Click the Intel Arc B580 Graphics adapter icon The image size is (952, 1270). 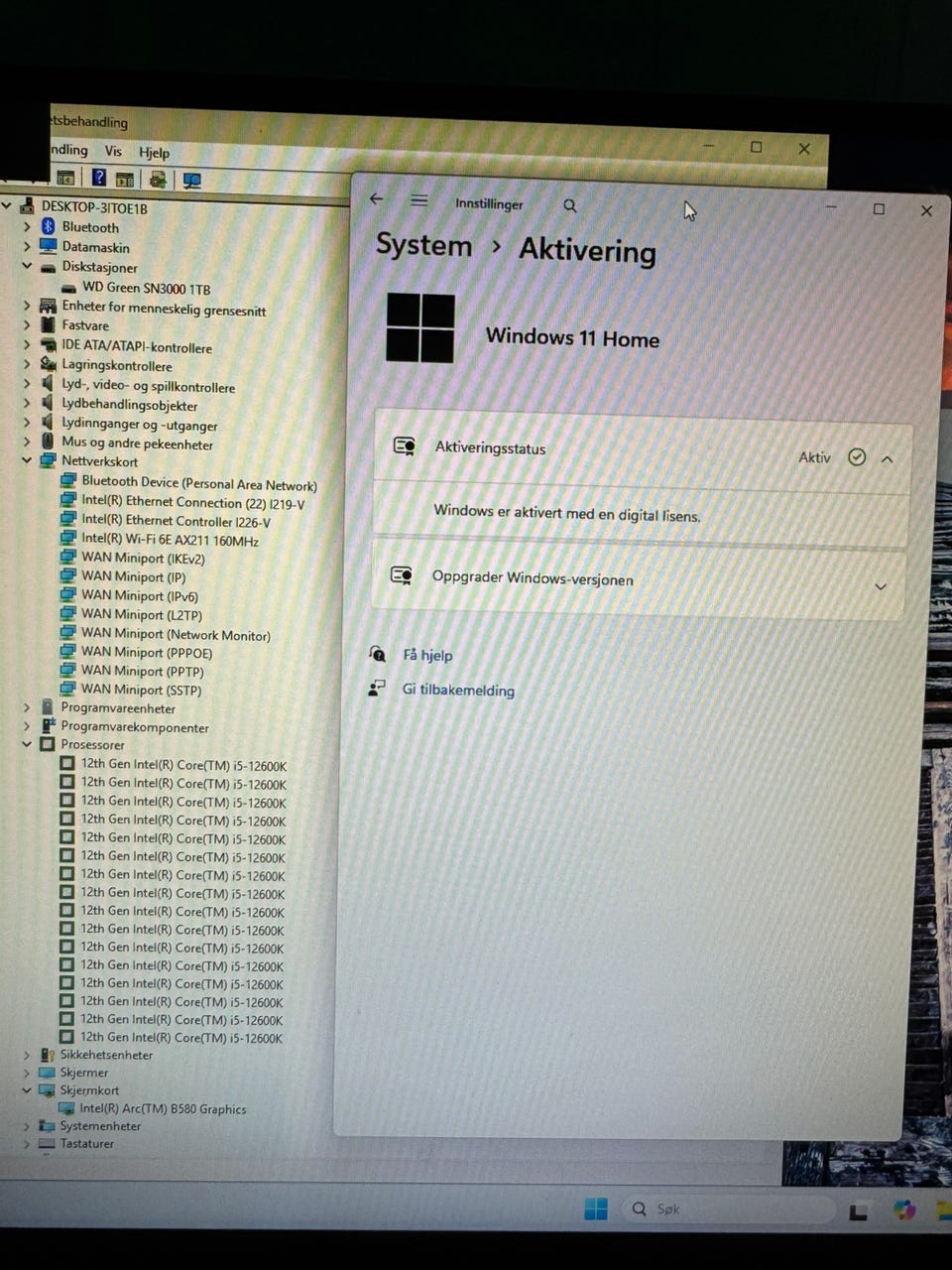66,1108
